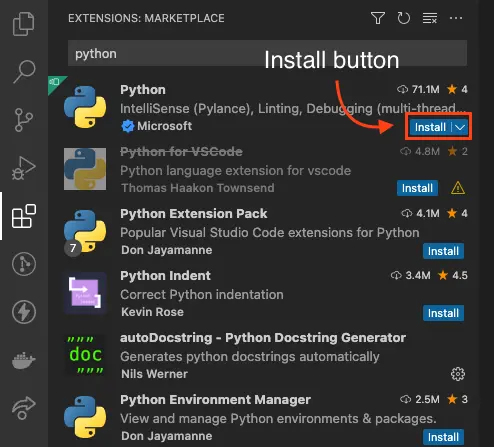Screen dimensions: 494x447
Task: Filter extensions with the funnel icon
Action: point(378,18)
